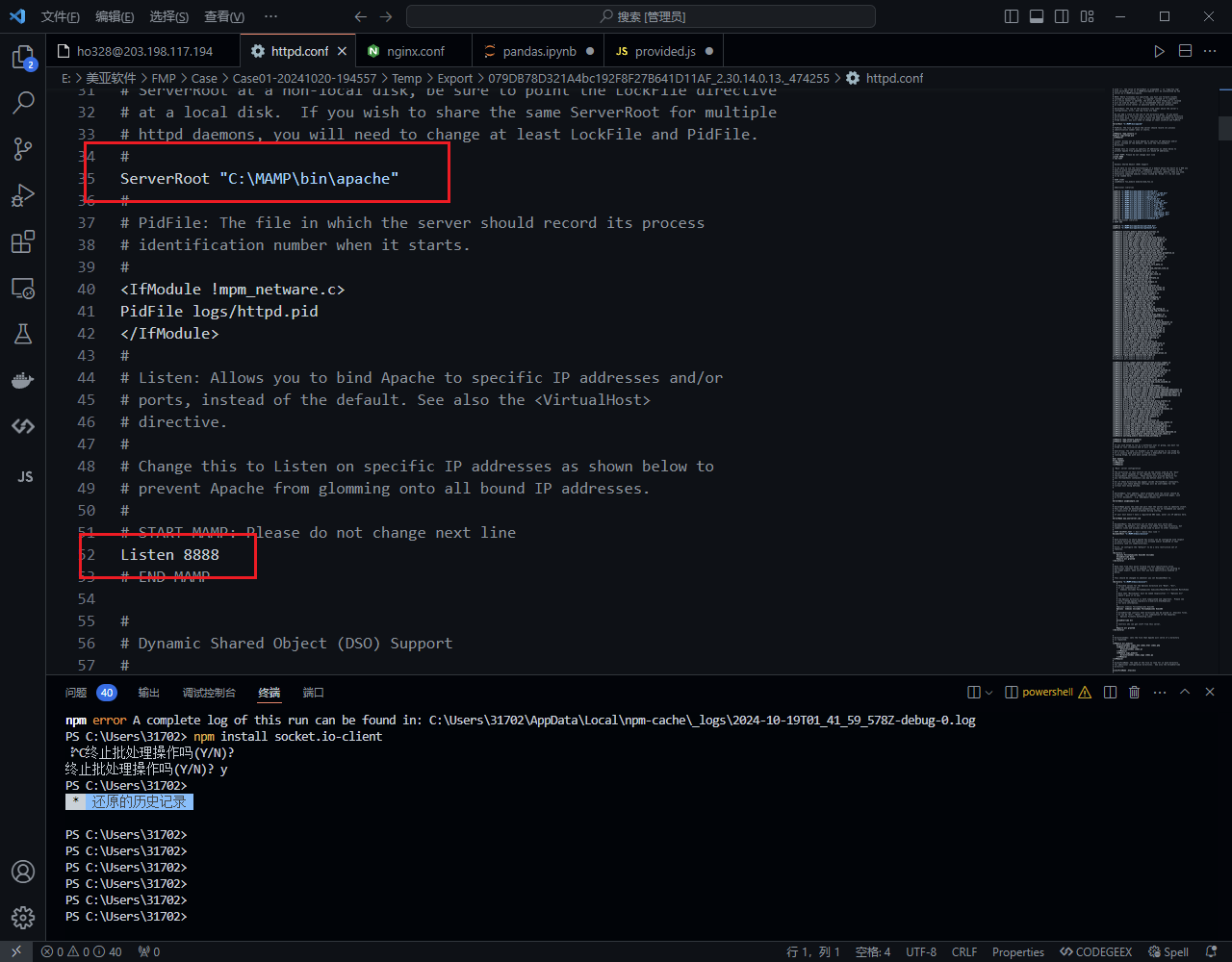
Task: Open the Remote Explorer view
Action: click(23, 288)
